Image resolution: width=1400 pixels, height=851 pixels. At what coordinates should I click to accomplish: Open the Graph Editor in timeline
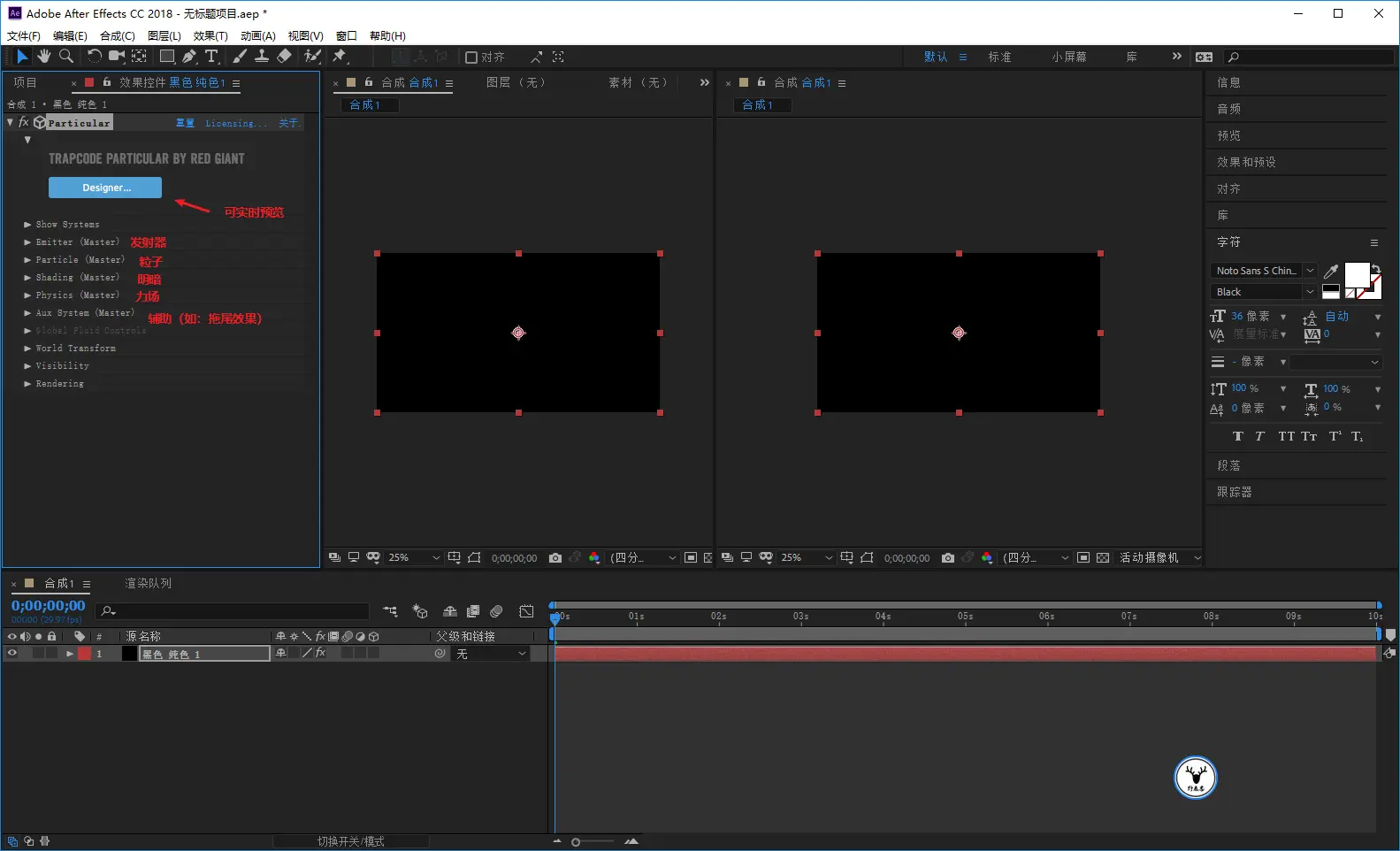pyautogui.click(x=526, y=611)
